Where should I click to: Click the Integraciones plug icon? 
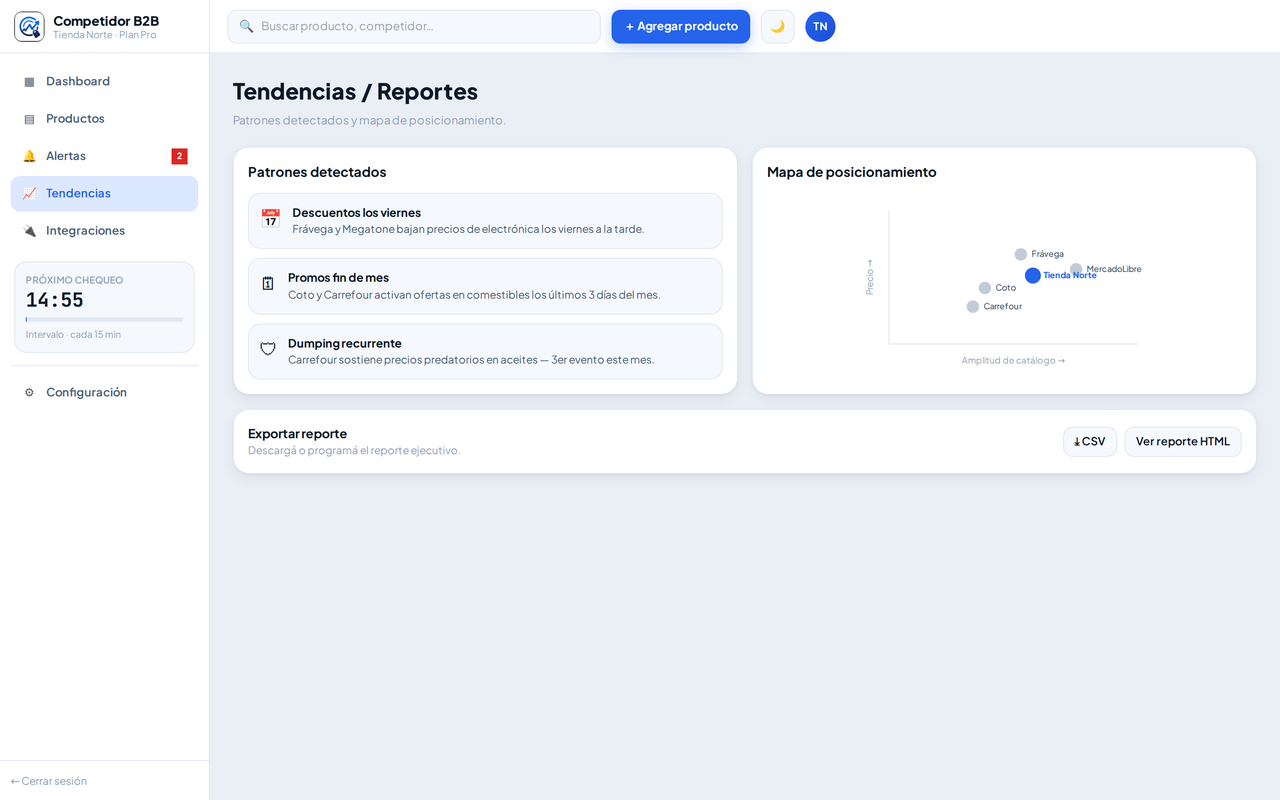click(29, 231)
